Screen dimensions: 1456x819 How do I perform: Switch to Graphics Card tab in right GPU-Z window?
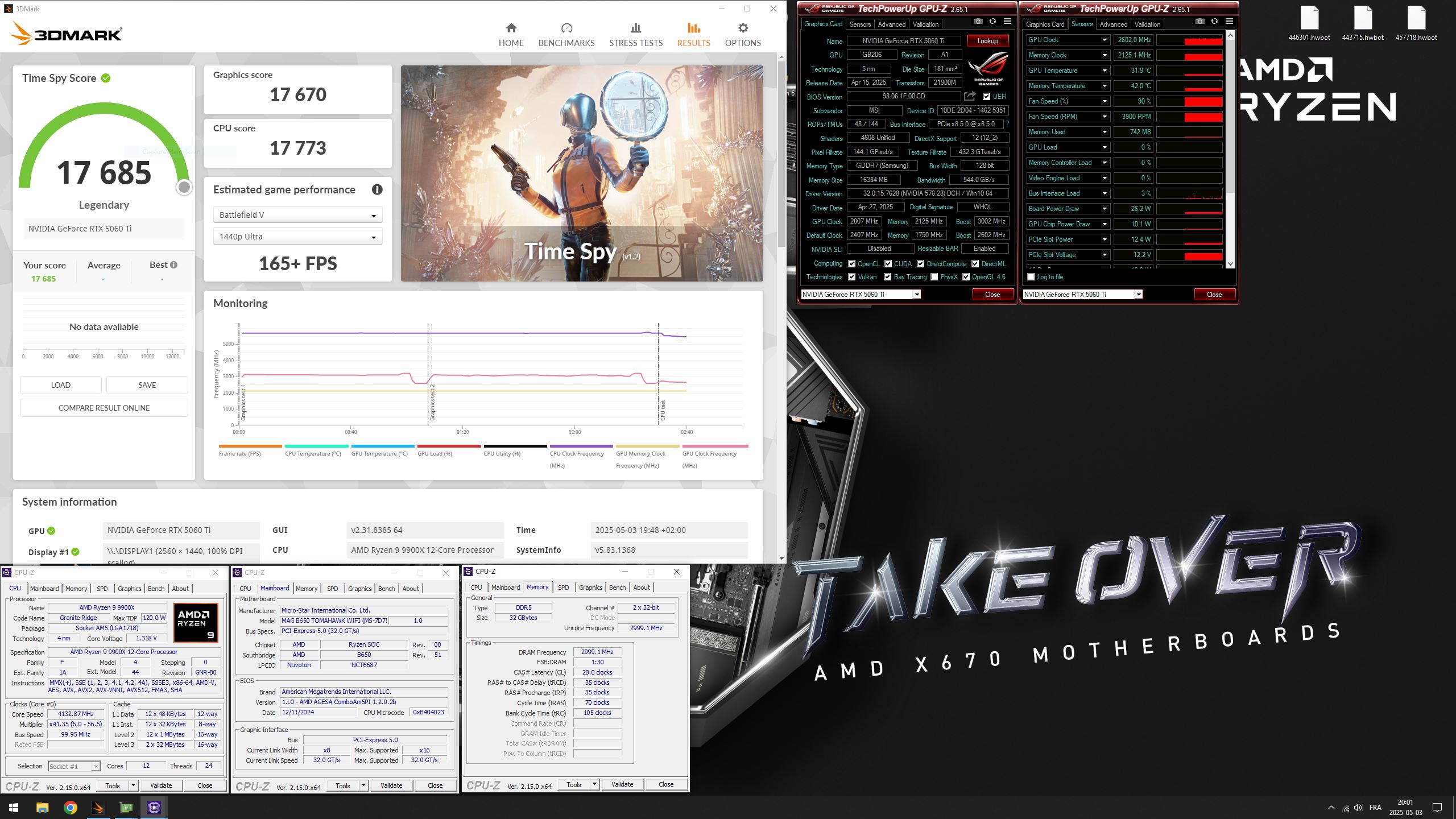click(1045, 24)
